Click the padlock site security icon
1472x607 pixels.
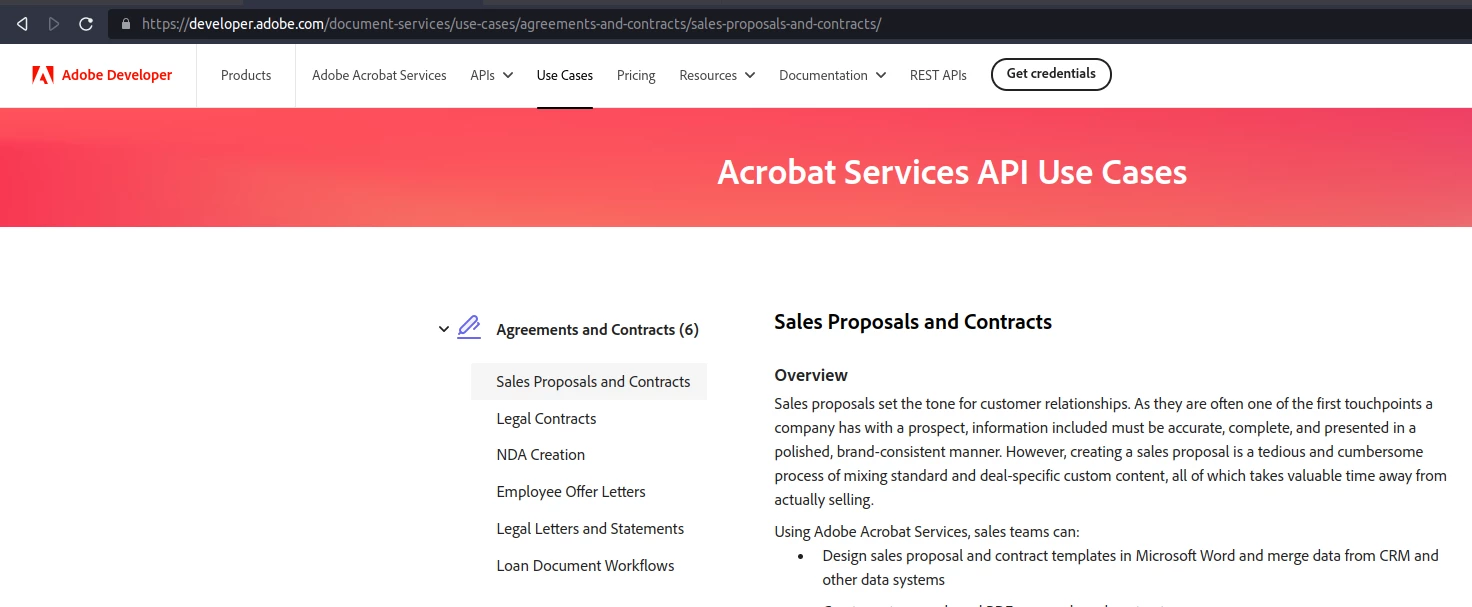point(125,23)
